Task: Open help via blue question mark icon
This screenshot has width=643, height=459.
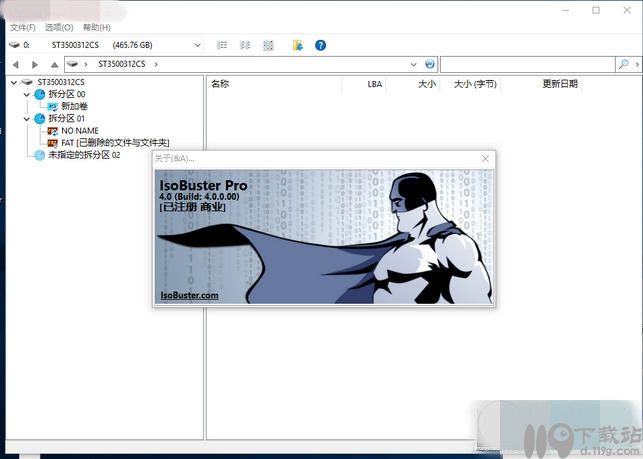Action: pos(320,45)
